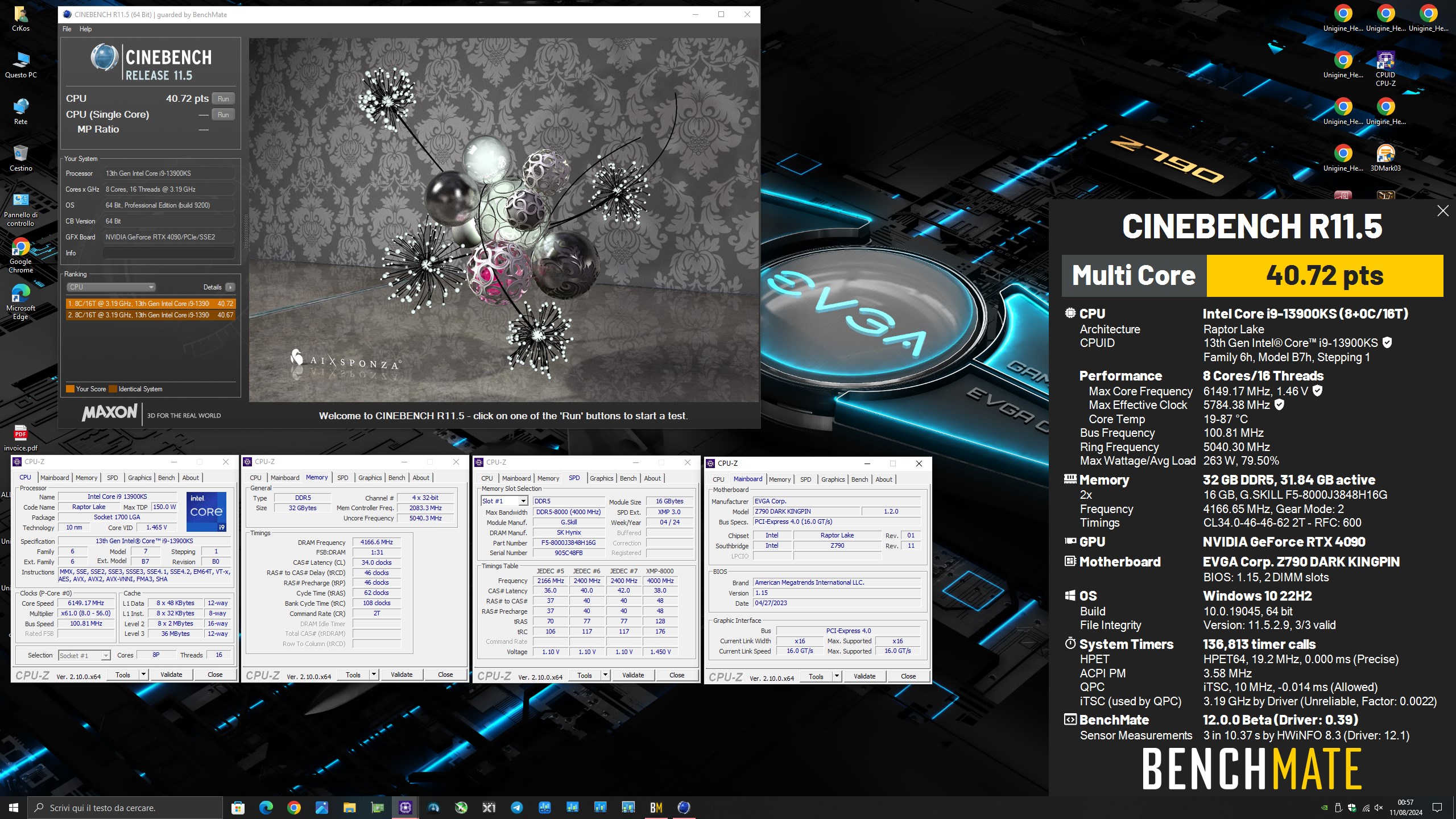Screen dimensions: 1456x819
Task: Switch to the About tab in the CPU-Z SPD window
Action: pos(652,478)
